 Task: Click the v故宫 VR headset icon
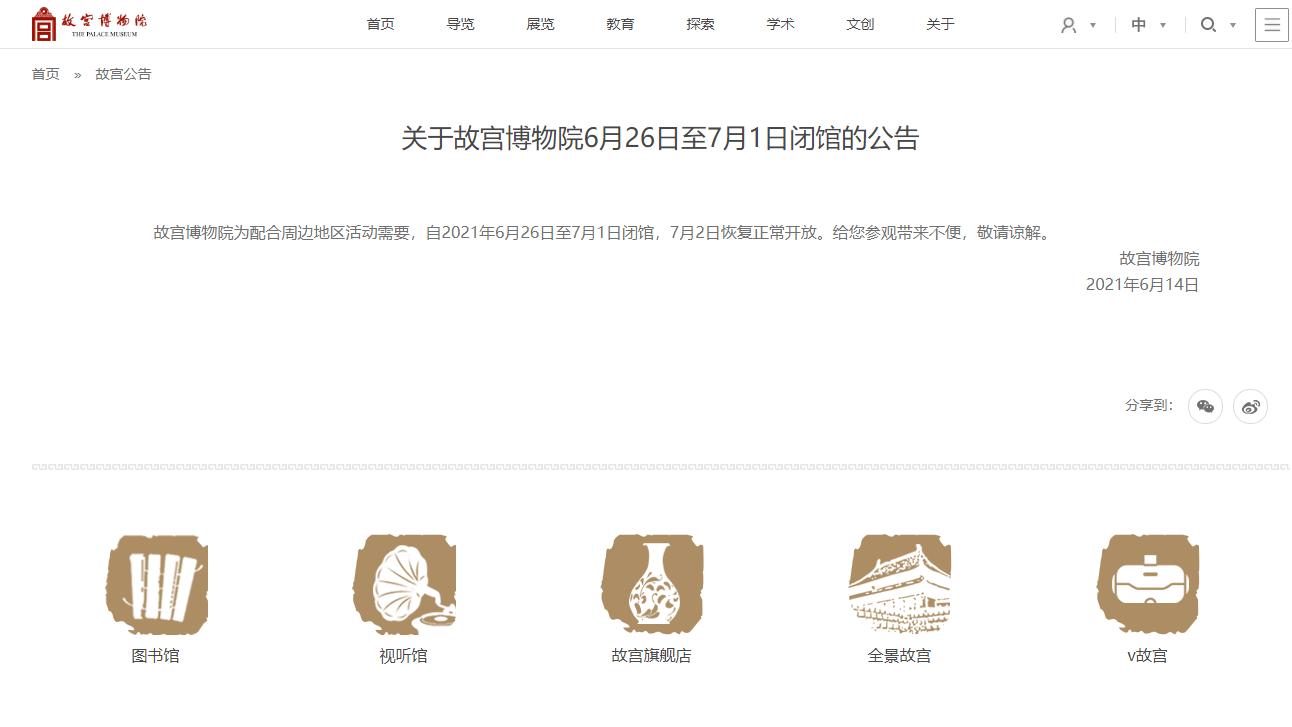coord(1147,585)
